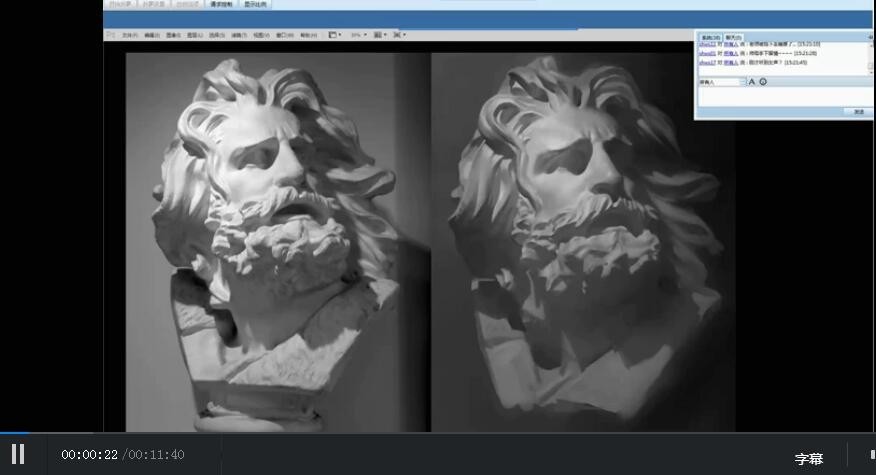Screen dimensions: 876x475
Task: Open the 帮助 Help menu
Action: pos(308,35)
